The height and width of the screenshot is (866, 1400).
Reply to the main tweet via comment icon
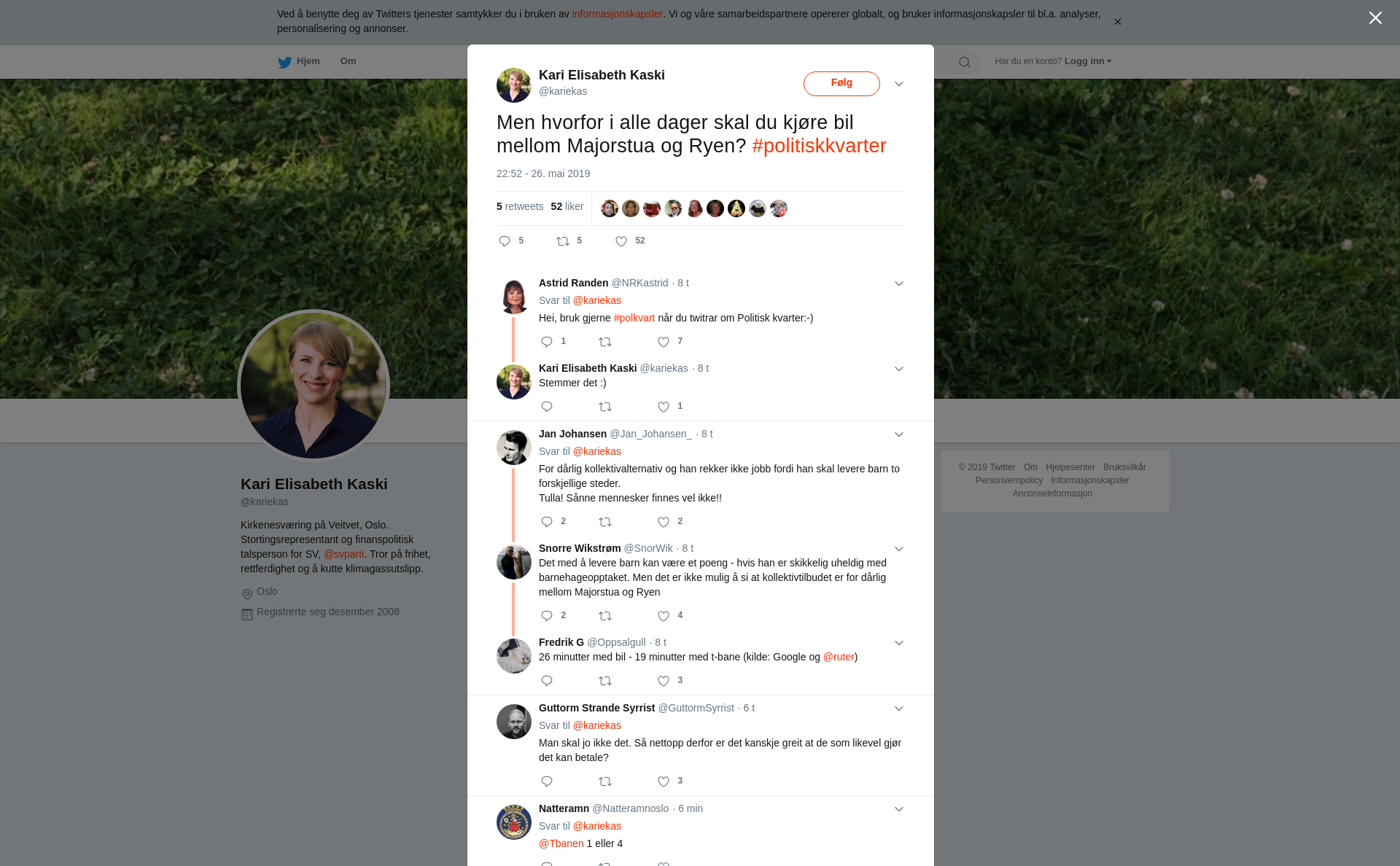505,241
